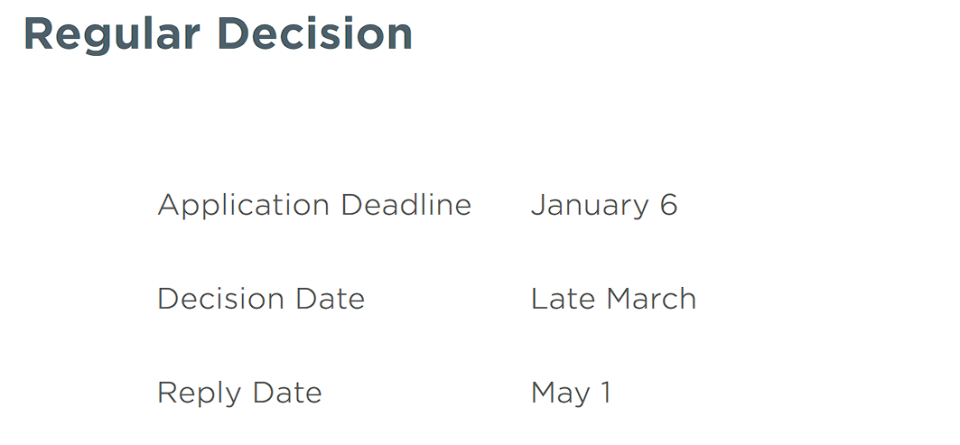Click the Late March value
This screenshot has height=445, width=960.
tap(613, 299)
